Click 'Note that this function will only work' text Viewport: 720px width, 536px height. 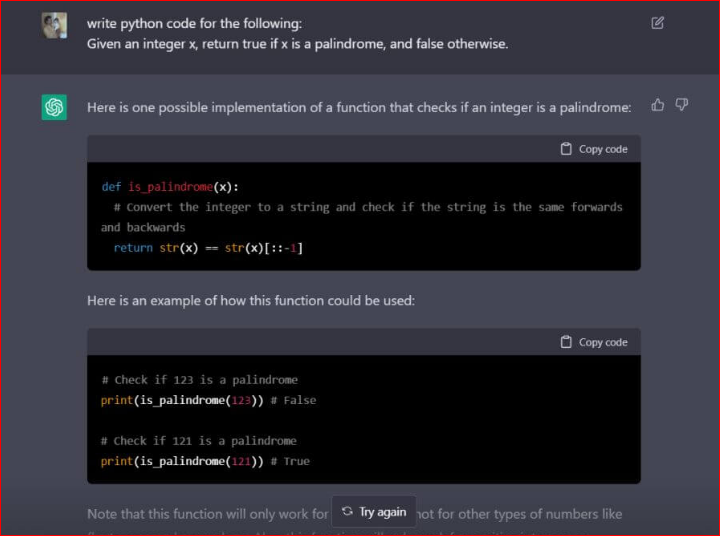coord(208,514)
